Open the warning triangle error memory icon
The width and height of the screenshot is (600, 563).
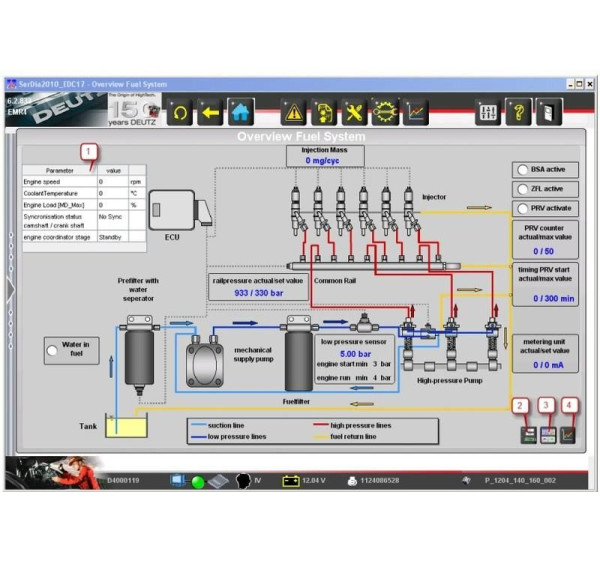pos(295,111)
